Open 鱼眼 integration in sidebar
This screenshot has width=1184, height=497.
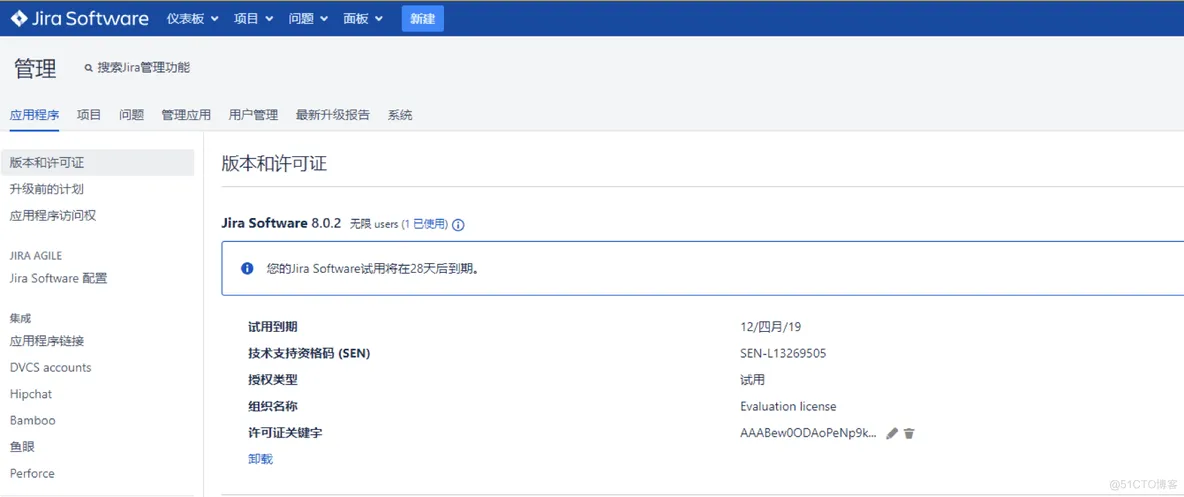[22, 446]
